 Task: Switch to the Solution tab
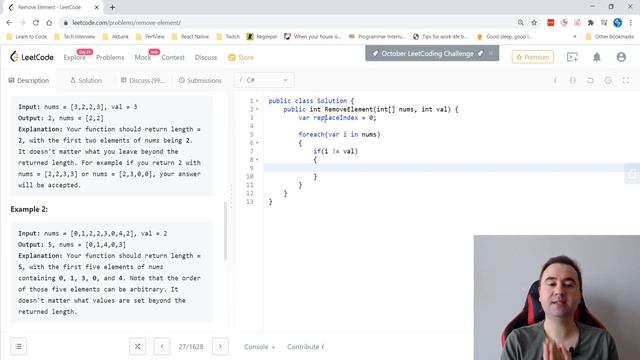[x=86, y=80]
